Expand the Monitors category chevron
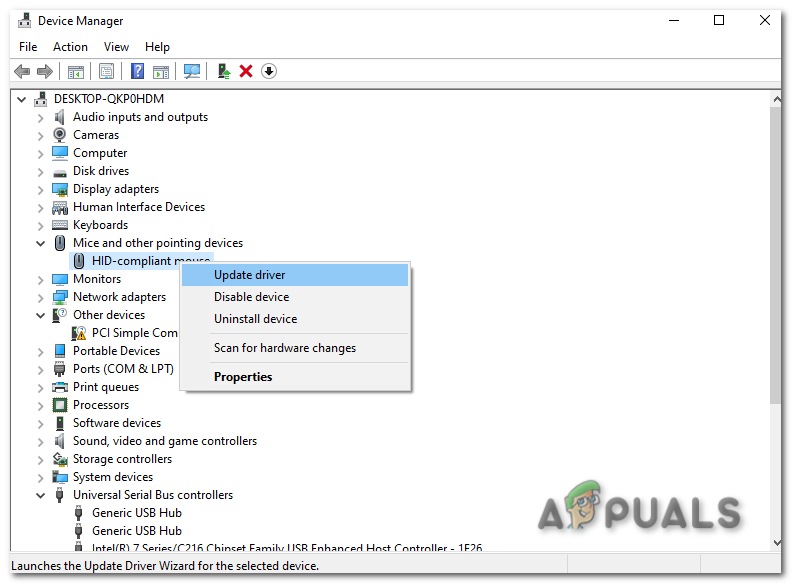 pyautogui.click(x=40, y=280)
